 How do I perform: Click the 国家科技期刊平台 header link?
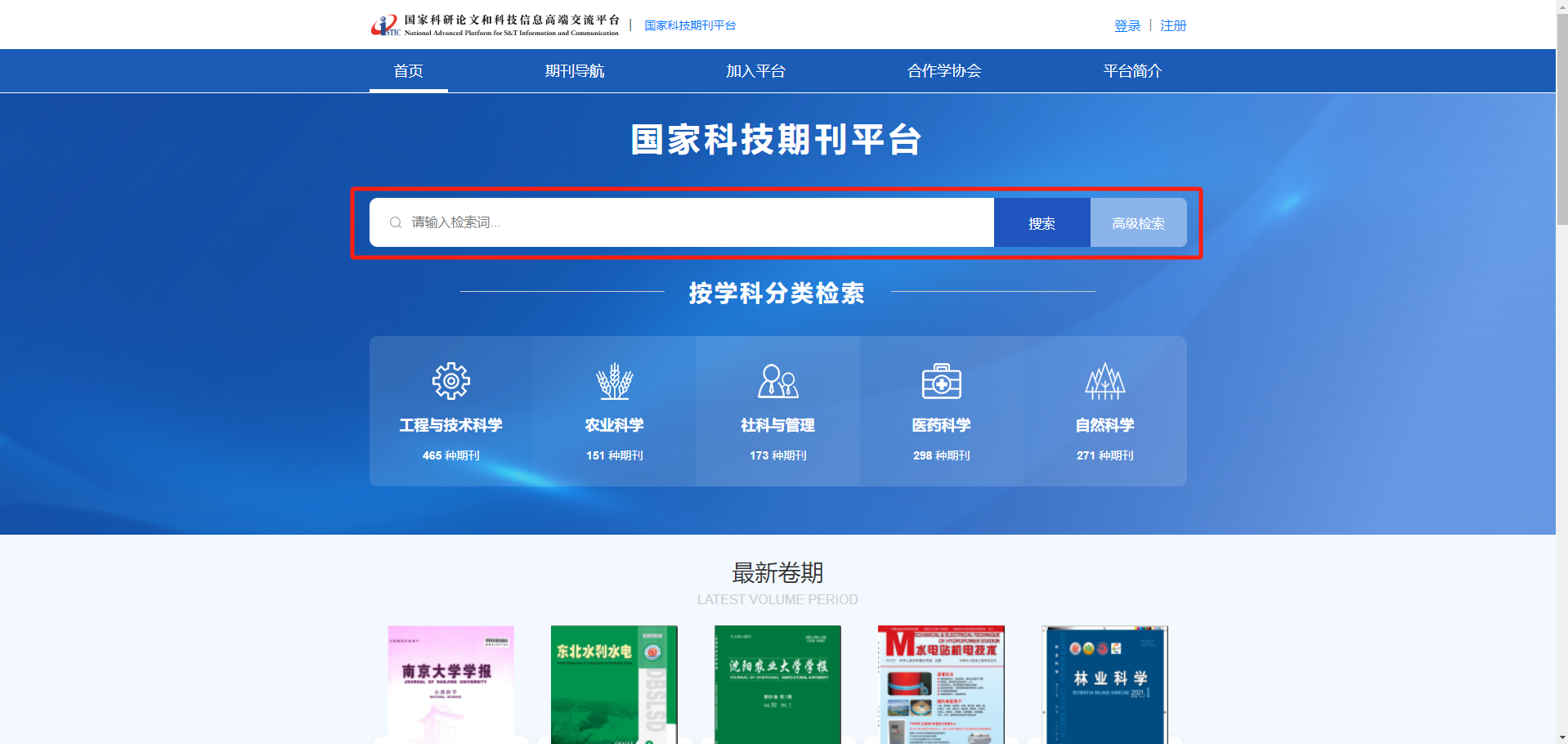pyautogui.click(x=690, y=25)
